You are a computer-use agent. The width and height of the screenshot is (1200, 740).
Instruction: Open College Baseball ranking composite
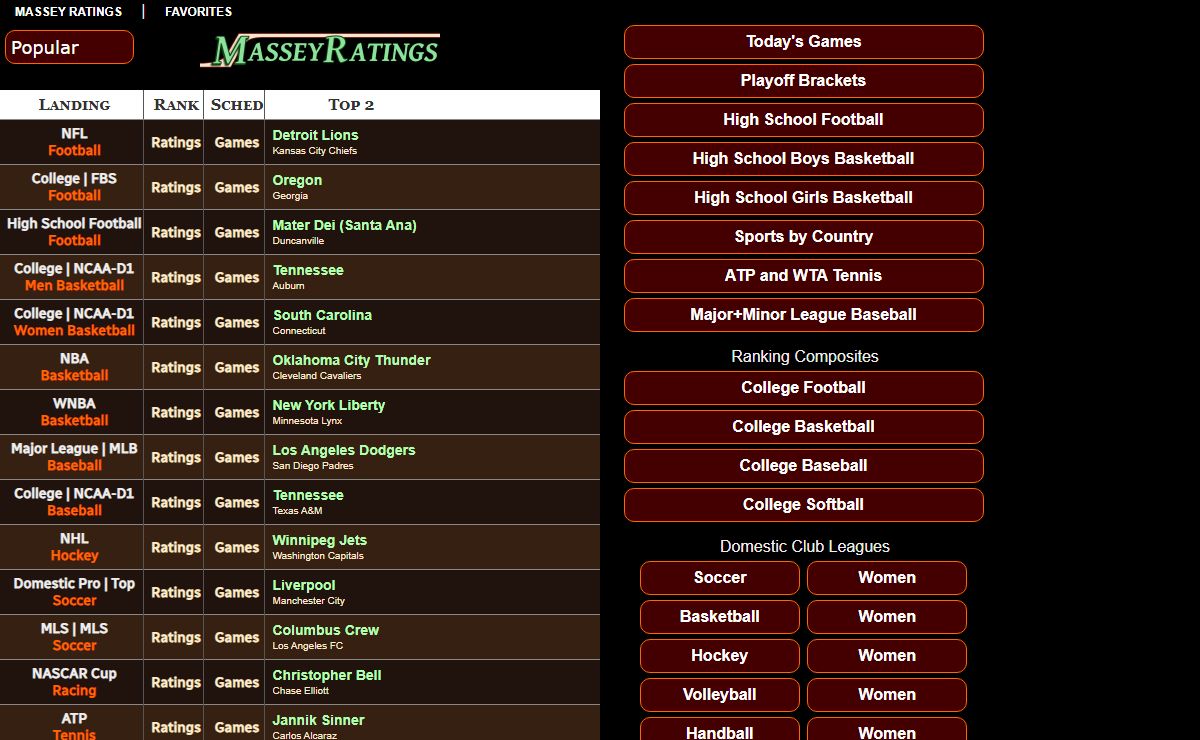(x=803, y=466)
